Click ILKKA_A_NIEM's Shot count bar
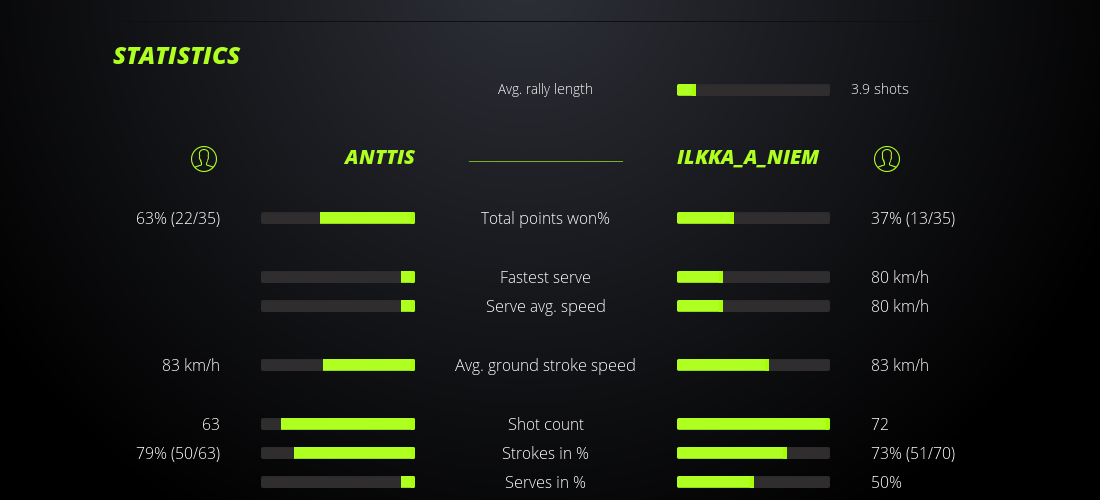The width and height of the screenshot is (1100, 500). pyautogui.click(x=753, y=424)
